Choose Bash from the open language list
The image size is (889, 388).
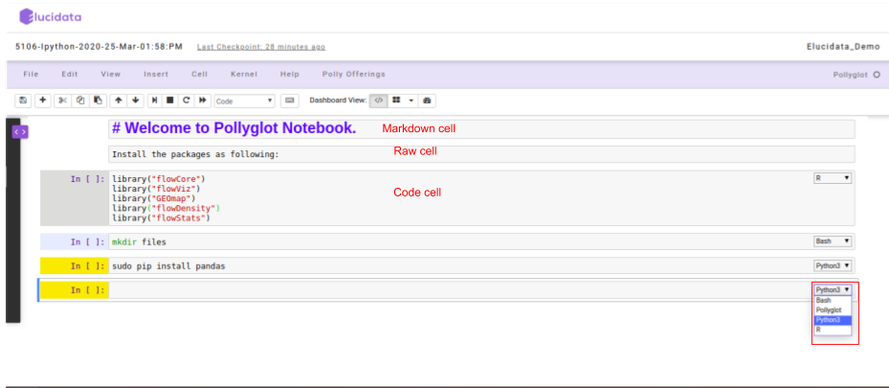pos(833,301)
